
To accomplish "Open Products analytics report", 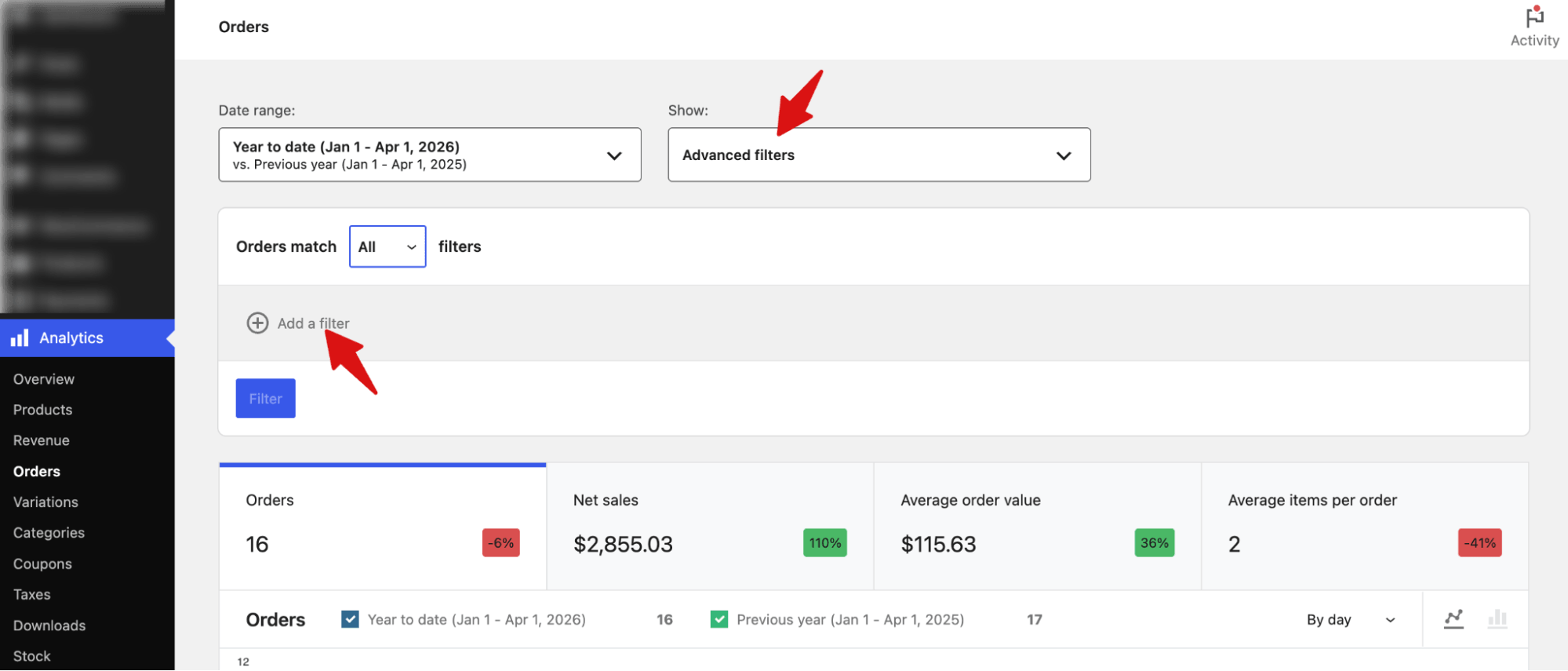I will [42, 410].
